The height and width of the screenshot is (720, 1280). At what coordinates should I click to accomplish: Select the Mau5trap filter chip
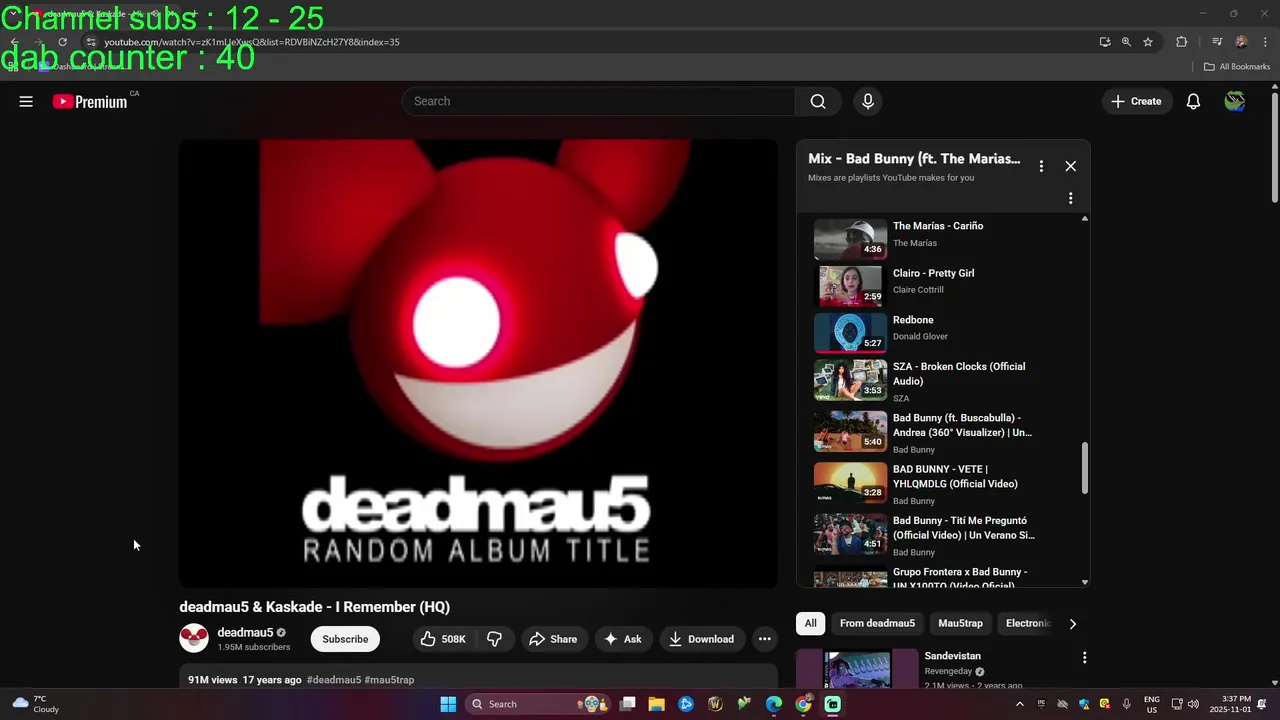tap(960, 623)
